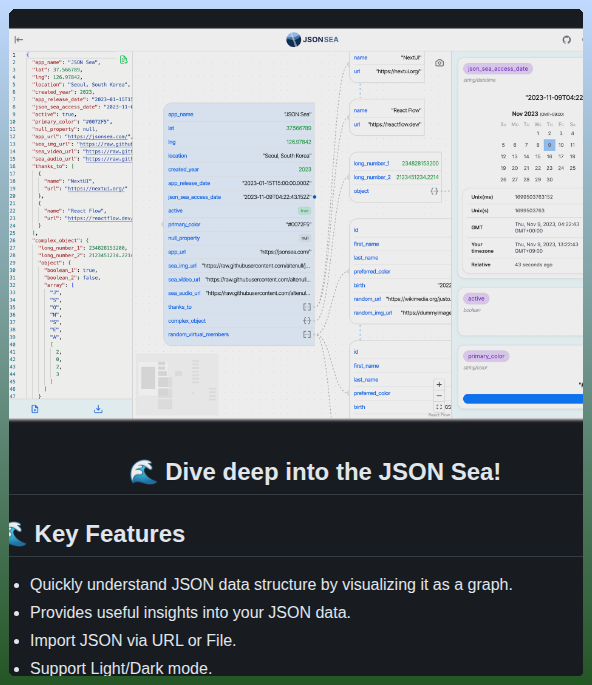Zoom in the graph with the plus control

pos(439,384)
